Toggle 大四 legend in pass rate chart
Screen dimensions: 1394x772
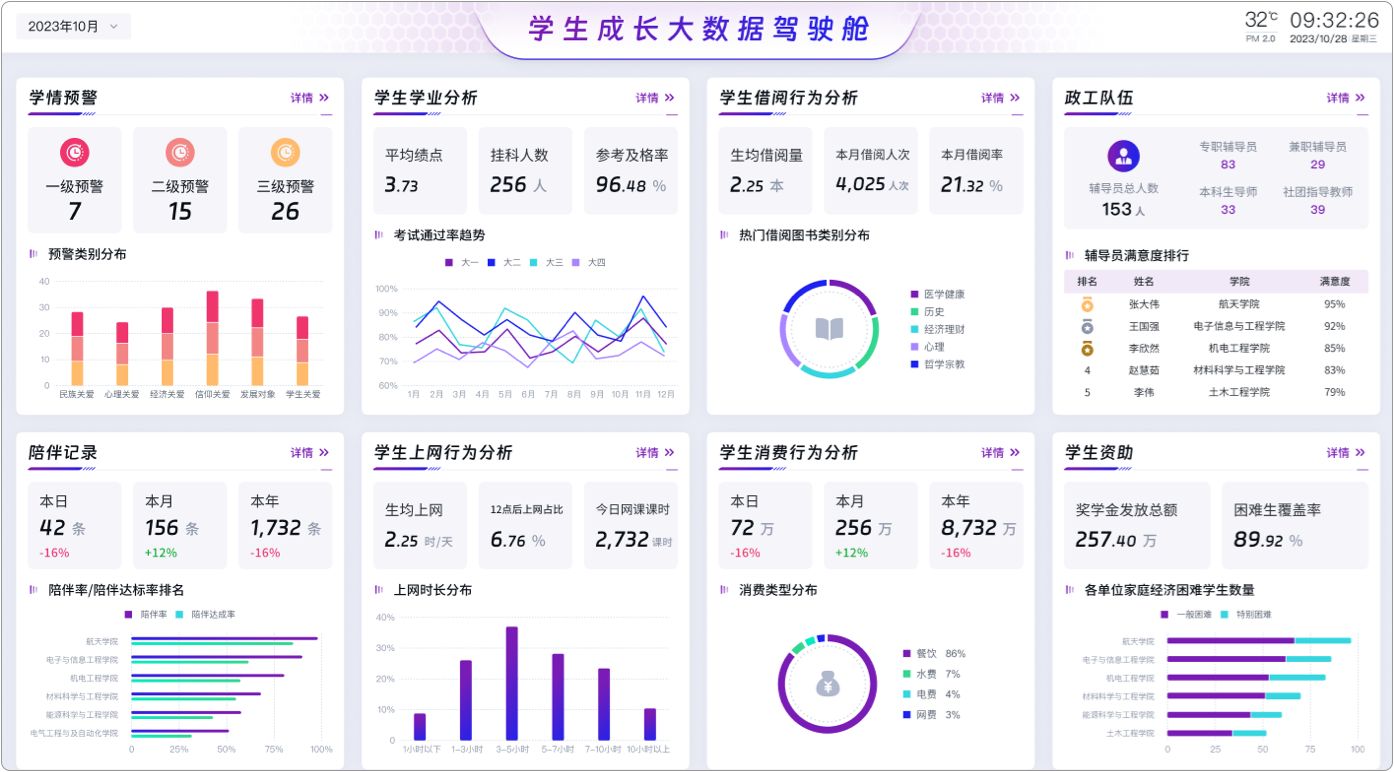(x=589, y=262)
